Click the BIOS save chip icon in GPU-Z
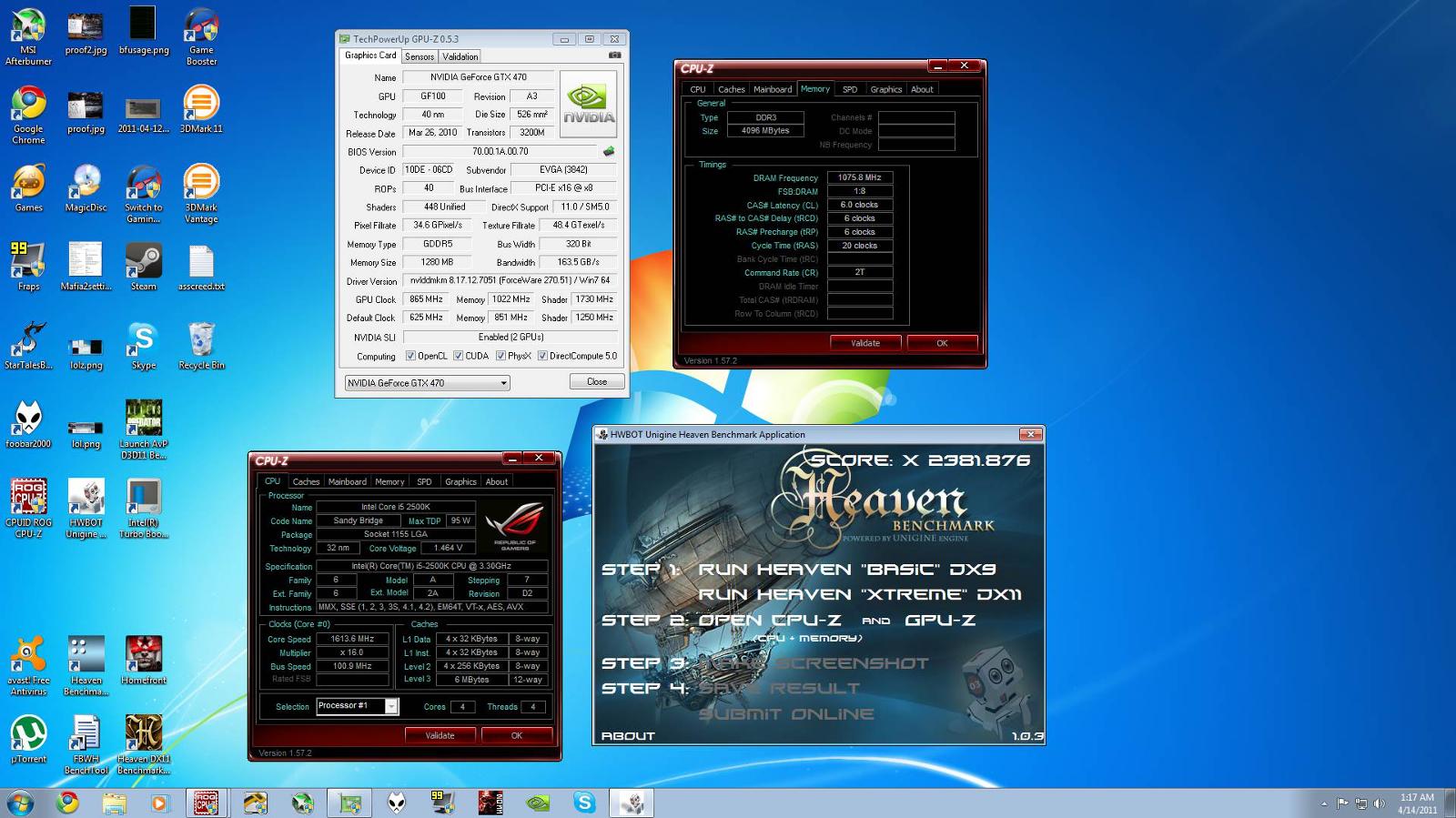Screen dimensions: 1456x818 point(609,151)
